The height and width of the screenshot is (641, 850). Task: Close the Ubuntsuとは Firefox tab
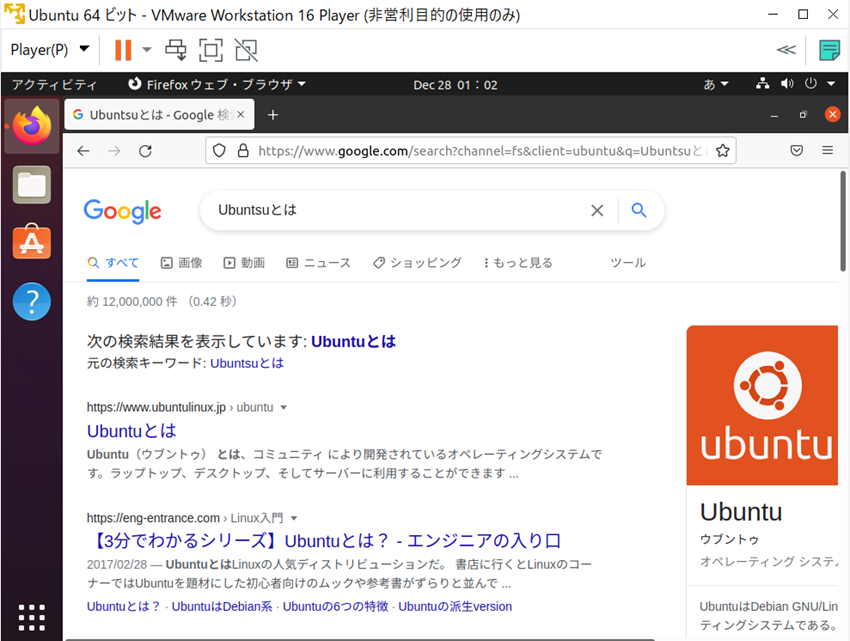(x=241, y=114)
